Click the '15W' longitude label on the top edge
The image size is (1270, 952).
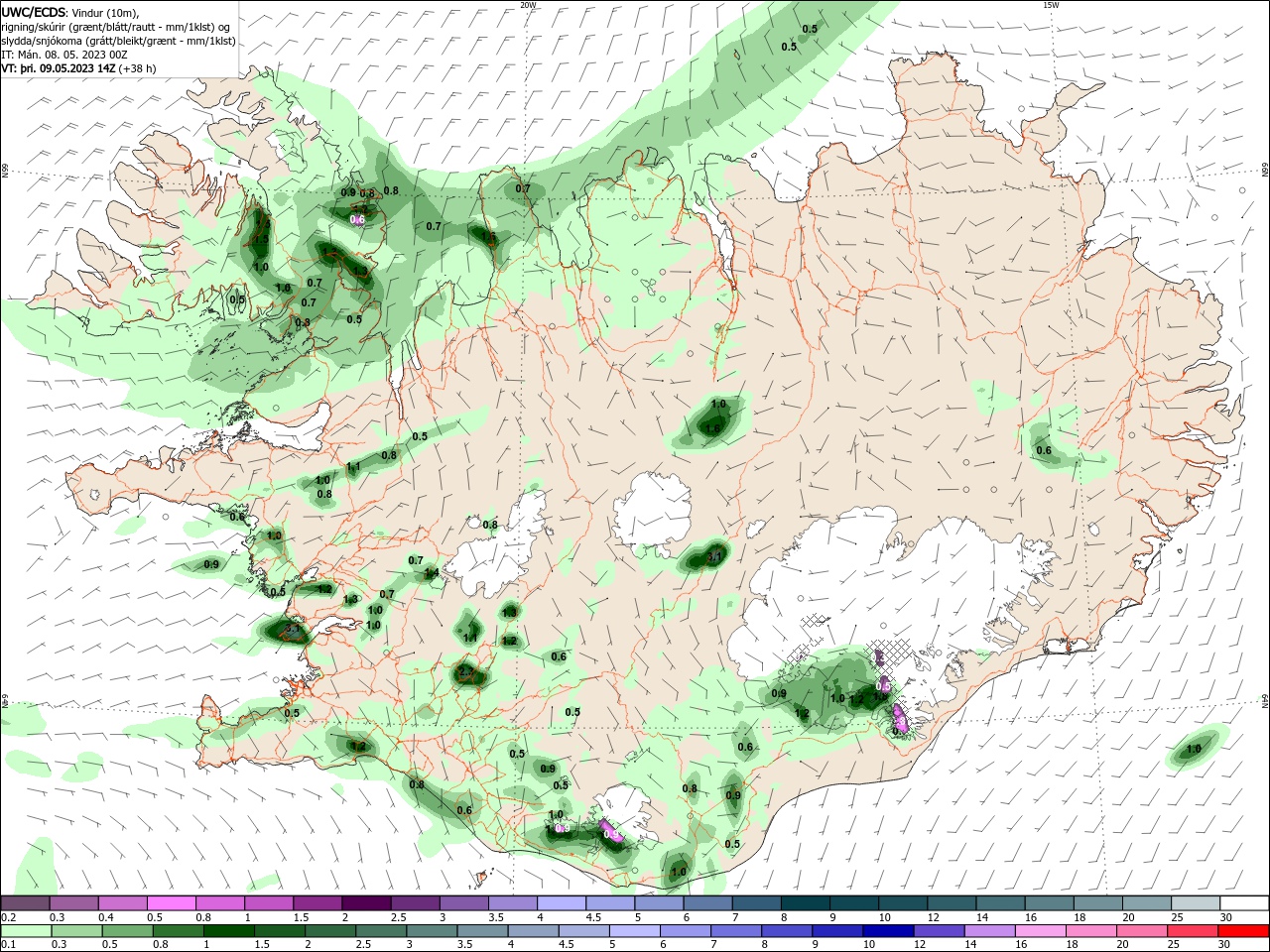1051,5
